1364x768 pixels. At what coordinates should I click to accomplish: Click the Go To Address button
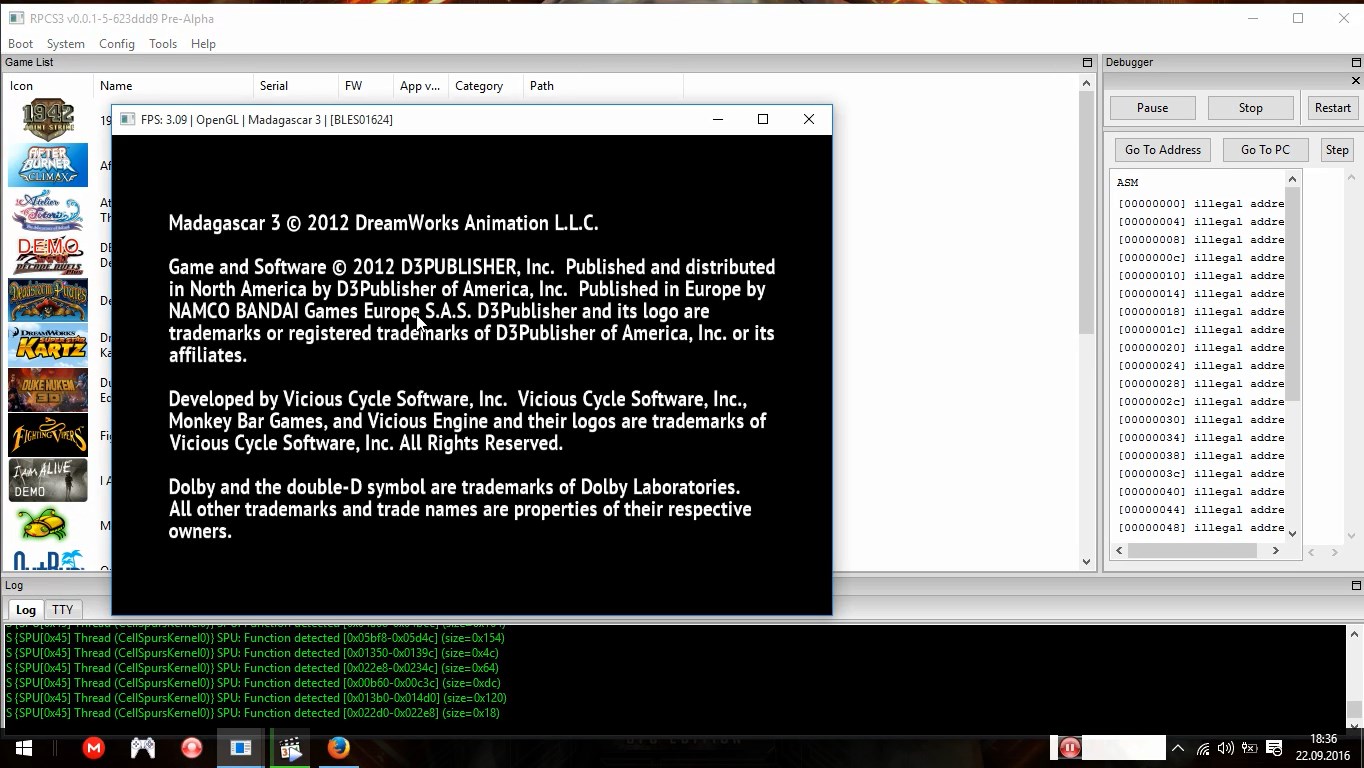[1162, 150]
